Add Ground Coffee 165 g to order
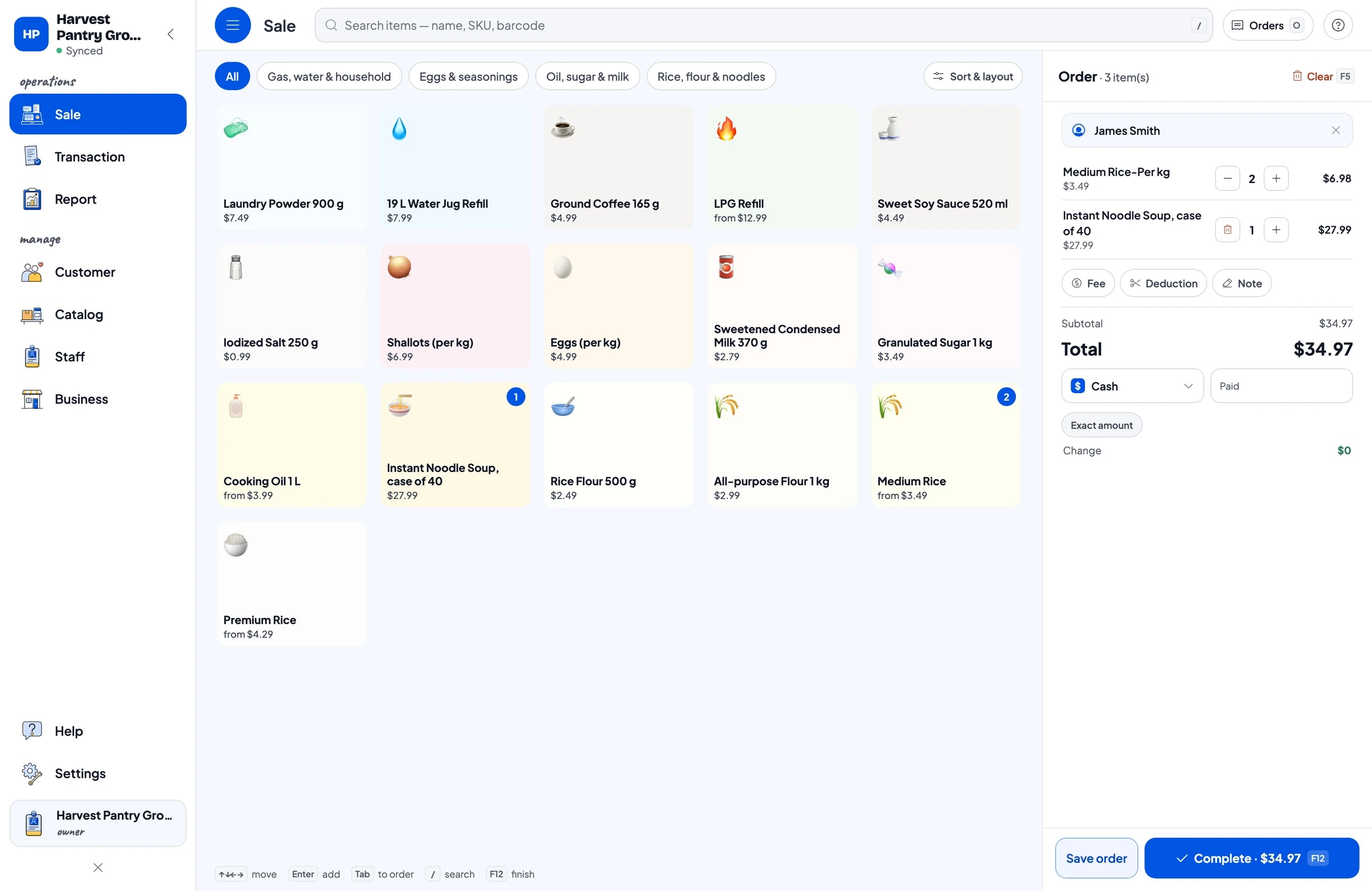 619,167
